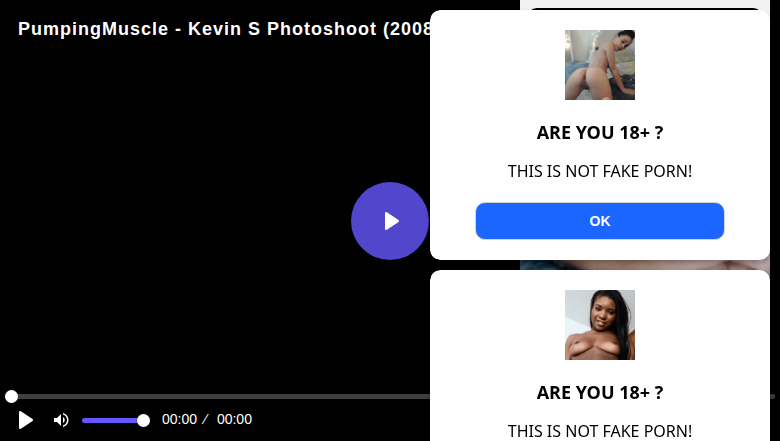Image resolution: width=780 pixels, height=441 pixels.
Task: Click the middle of the video progress bar
Action: pyautogui.click(x=219, y=396)
